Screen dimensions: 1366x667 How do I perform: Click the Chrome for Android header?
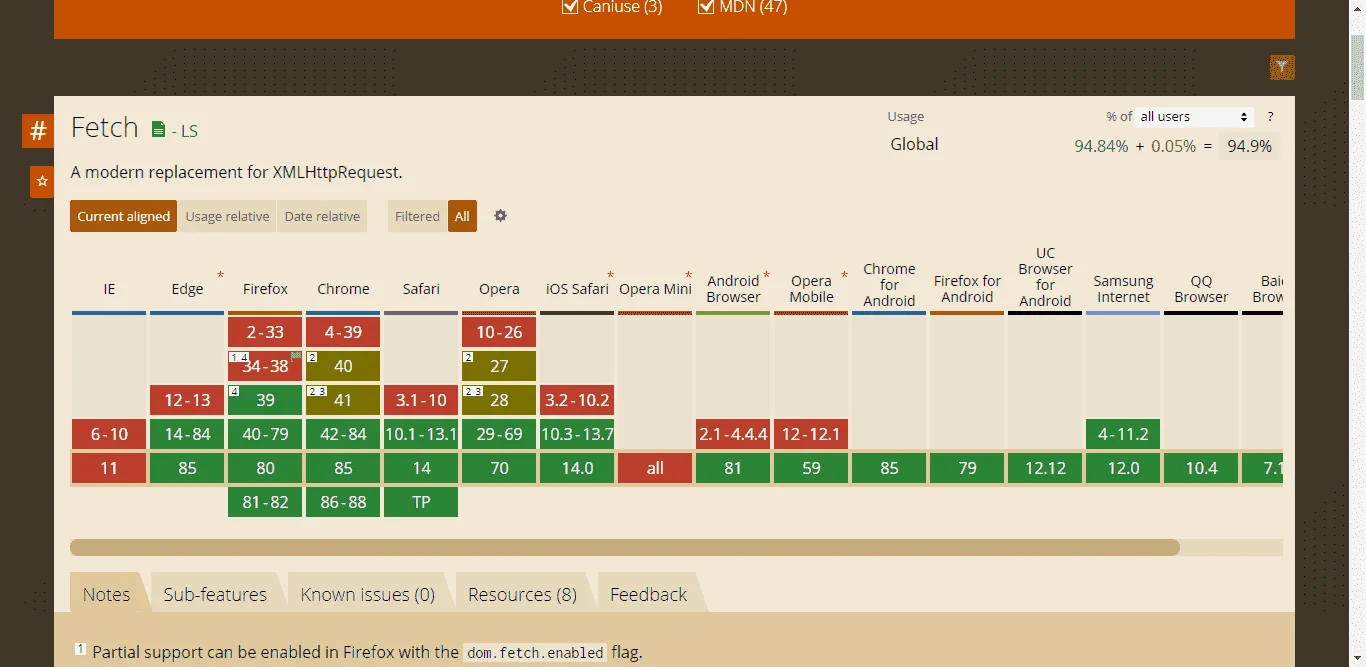click(889, 285)
